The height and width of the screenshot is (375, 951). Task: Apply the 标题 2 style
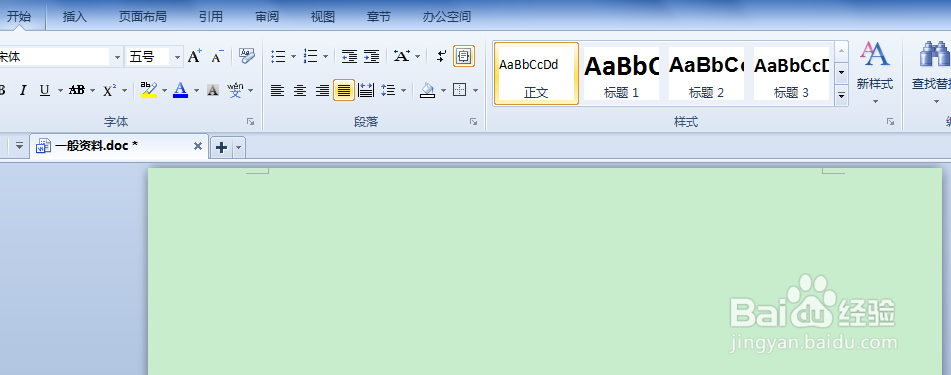pyautogui.click(x=707, y=73)
